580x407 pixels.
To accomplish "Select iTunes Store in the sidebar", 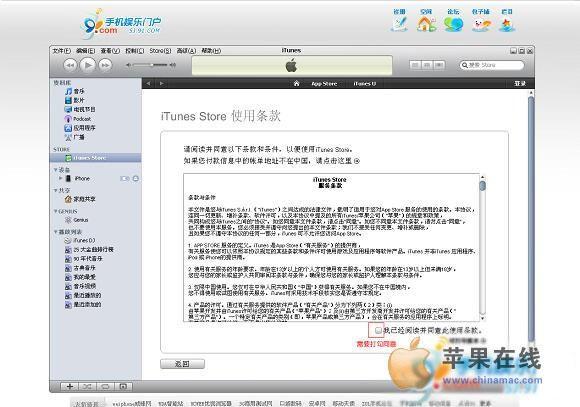I will pos(95,158).
